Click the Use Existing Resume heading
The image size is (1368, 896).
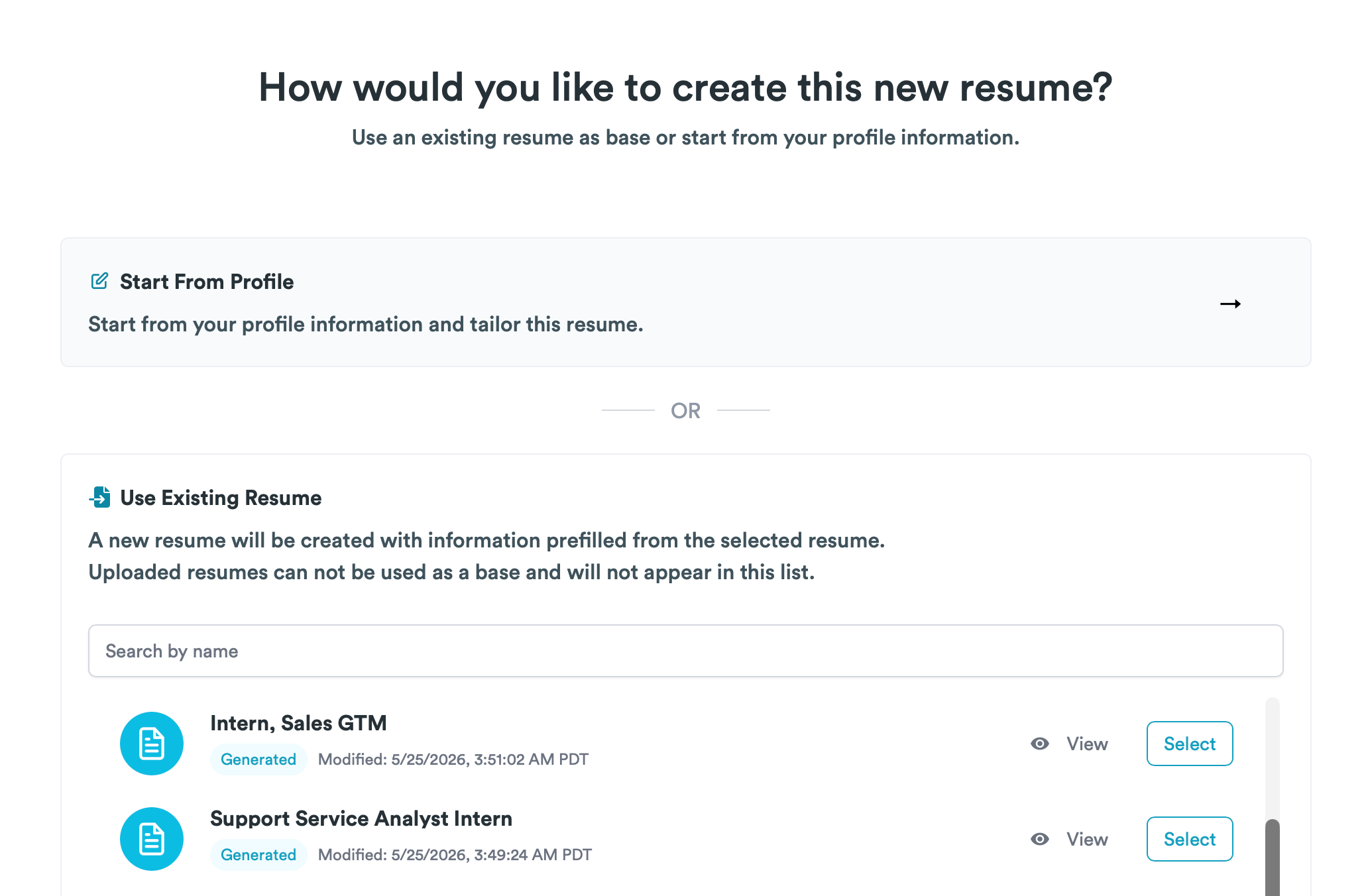pyautogui.click(x=221, y=498)
